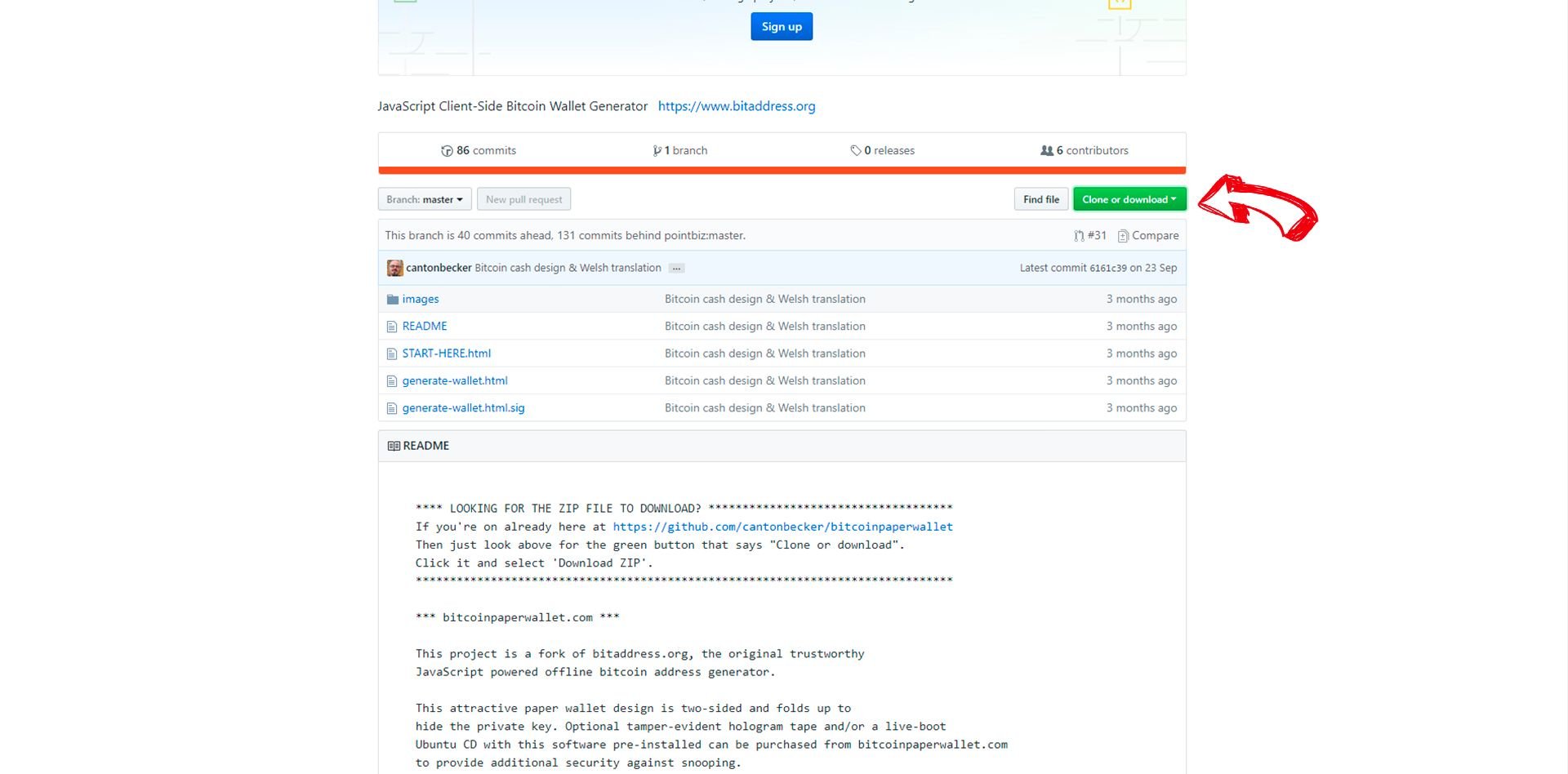The height and width of the screenshot is (774, 1568).
Task: Open the generate-wallet.html.sig file
Action: pyautogui.click(x=463, y=407)
